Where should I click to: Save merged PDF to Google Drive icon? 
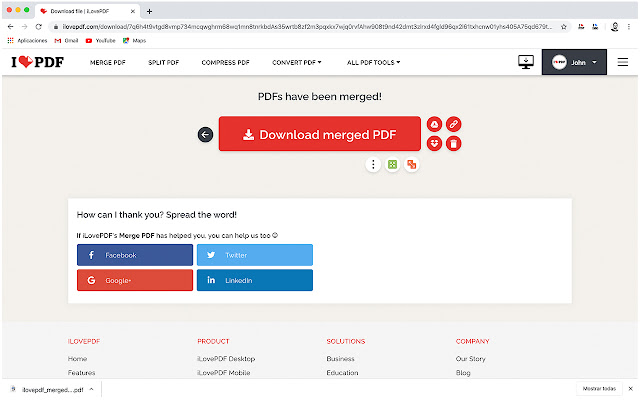[434, 124]
